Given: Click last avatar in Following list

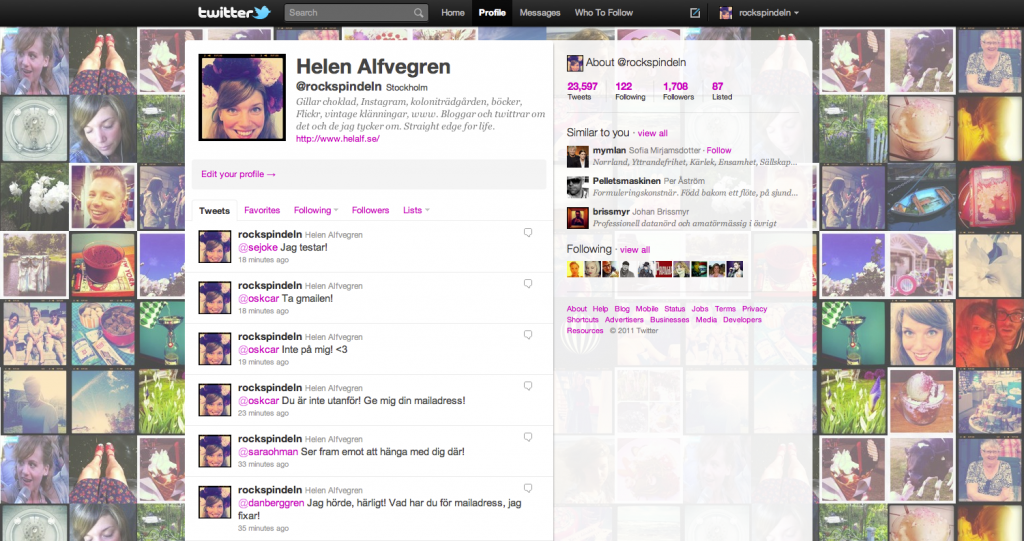Looking at the screenshot, I should 735,269.
